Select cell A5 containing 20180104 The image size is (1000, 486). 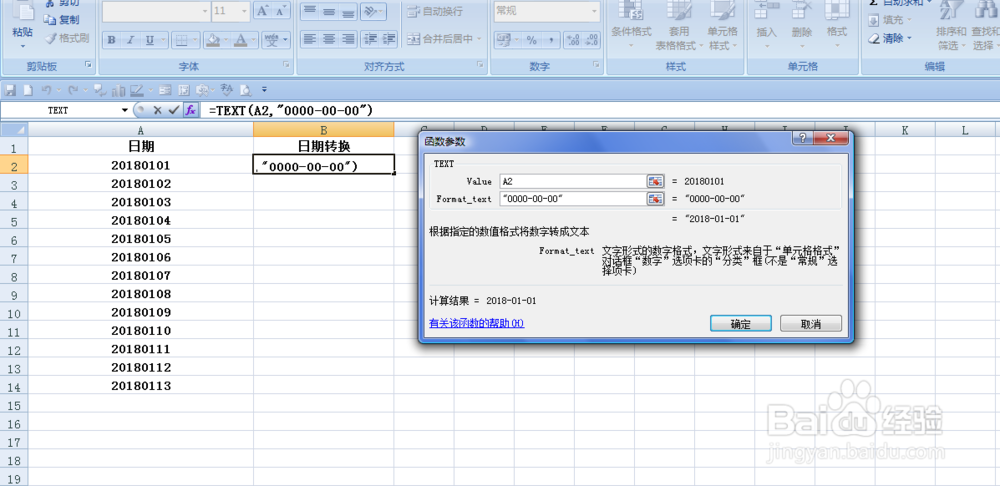(141, 221)
